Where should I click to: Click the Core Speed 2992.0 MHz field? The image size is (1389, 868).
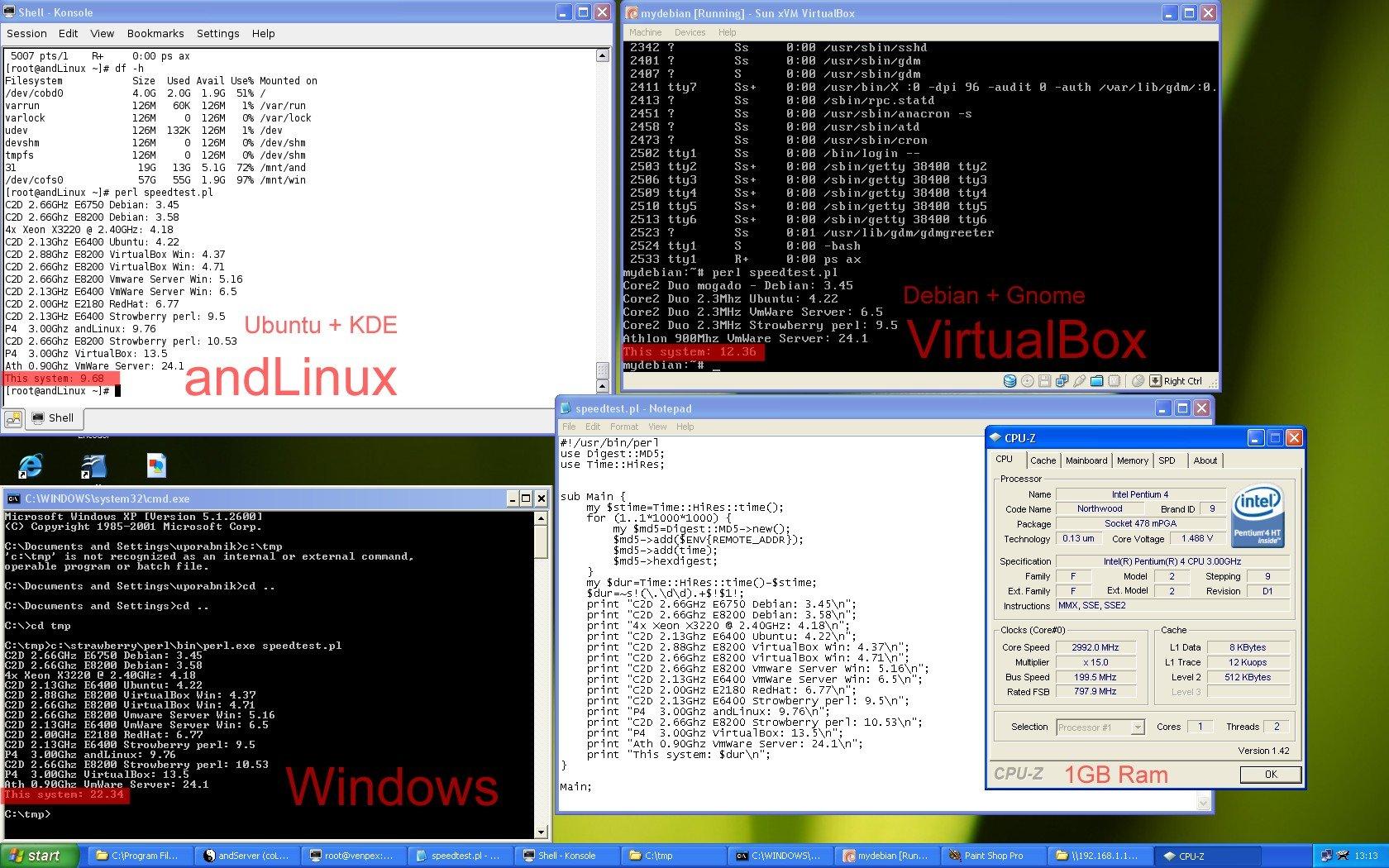click(1095, 647)
